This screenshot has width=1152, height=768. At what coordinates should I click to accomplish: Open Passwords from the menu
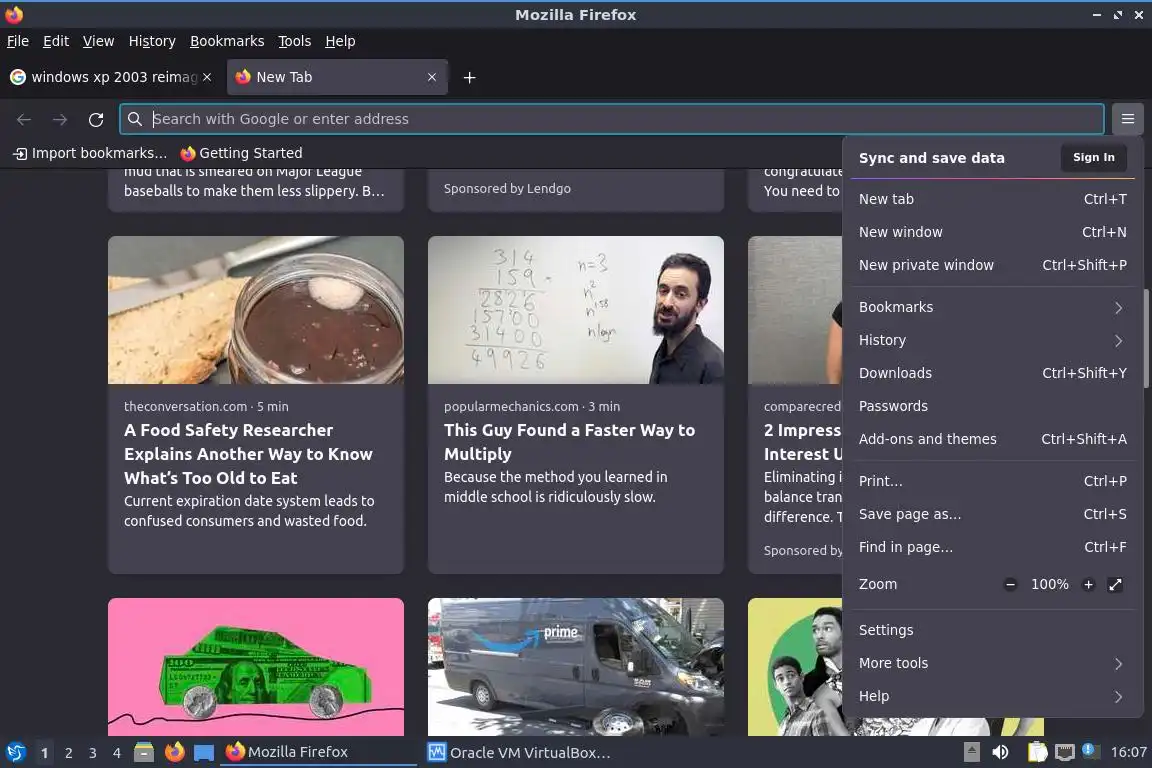[x=992, y=406]
